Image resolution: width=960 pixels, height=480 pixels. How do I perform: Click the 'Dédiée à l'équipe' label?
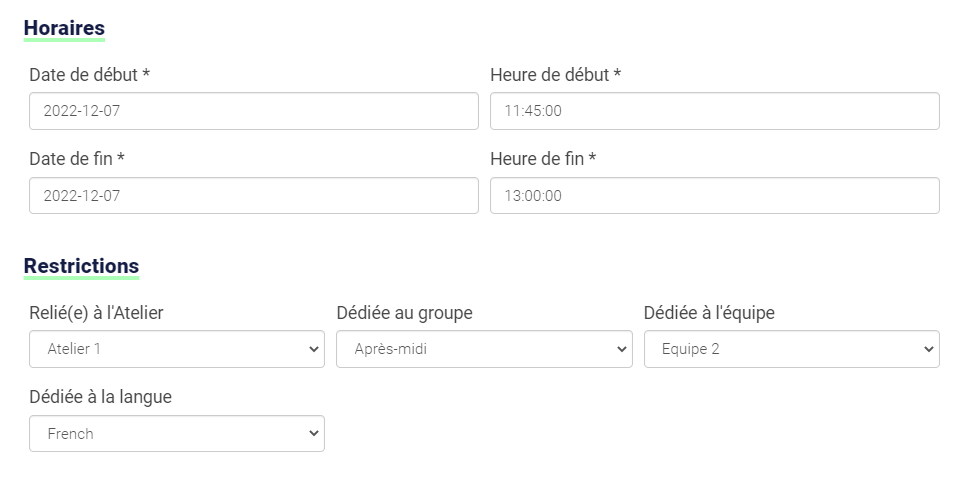[709, 313]
